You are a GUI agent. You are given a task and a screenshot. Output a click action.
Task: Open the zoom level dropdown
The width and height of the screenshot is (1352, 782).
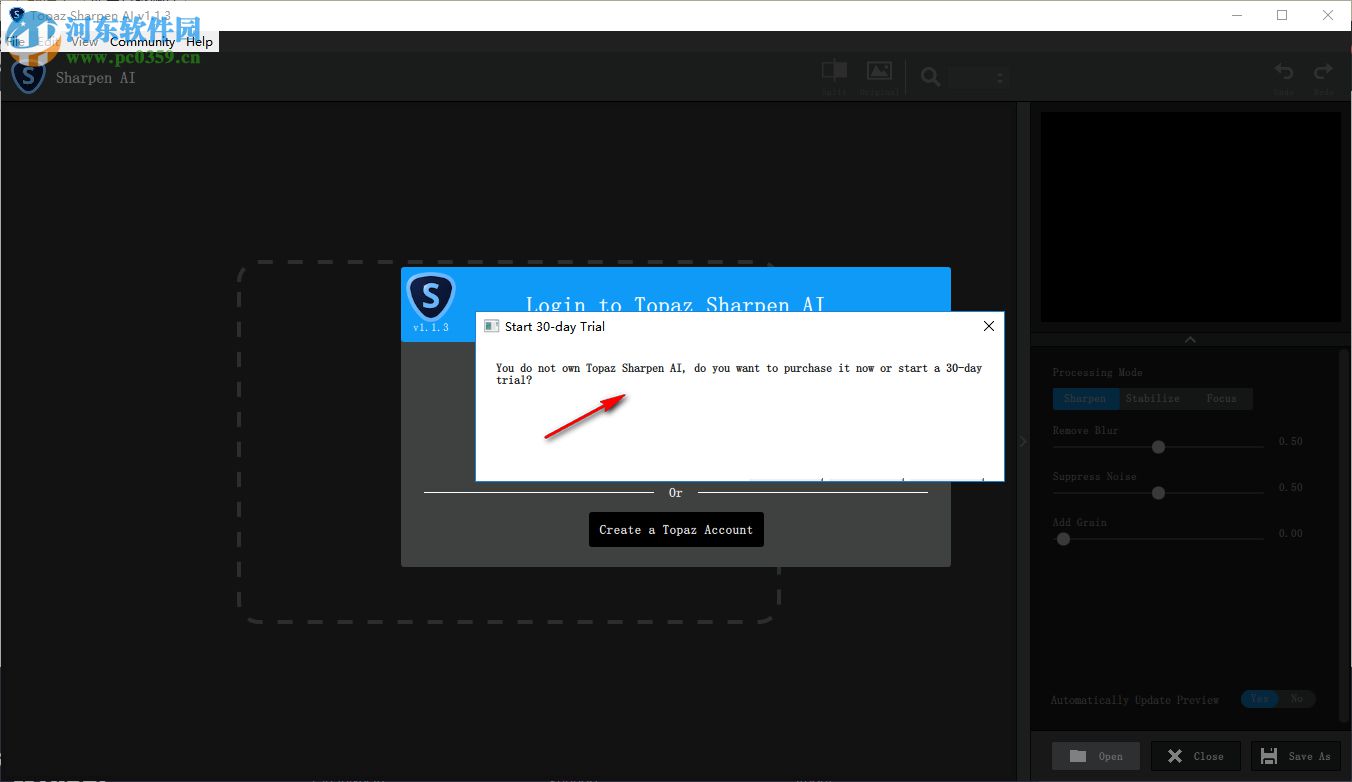click(x=978, y=78)
